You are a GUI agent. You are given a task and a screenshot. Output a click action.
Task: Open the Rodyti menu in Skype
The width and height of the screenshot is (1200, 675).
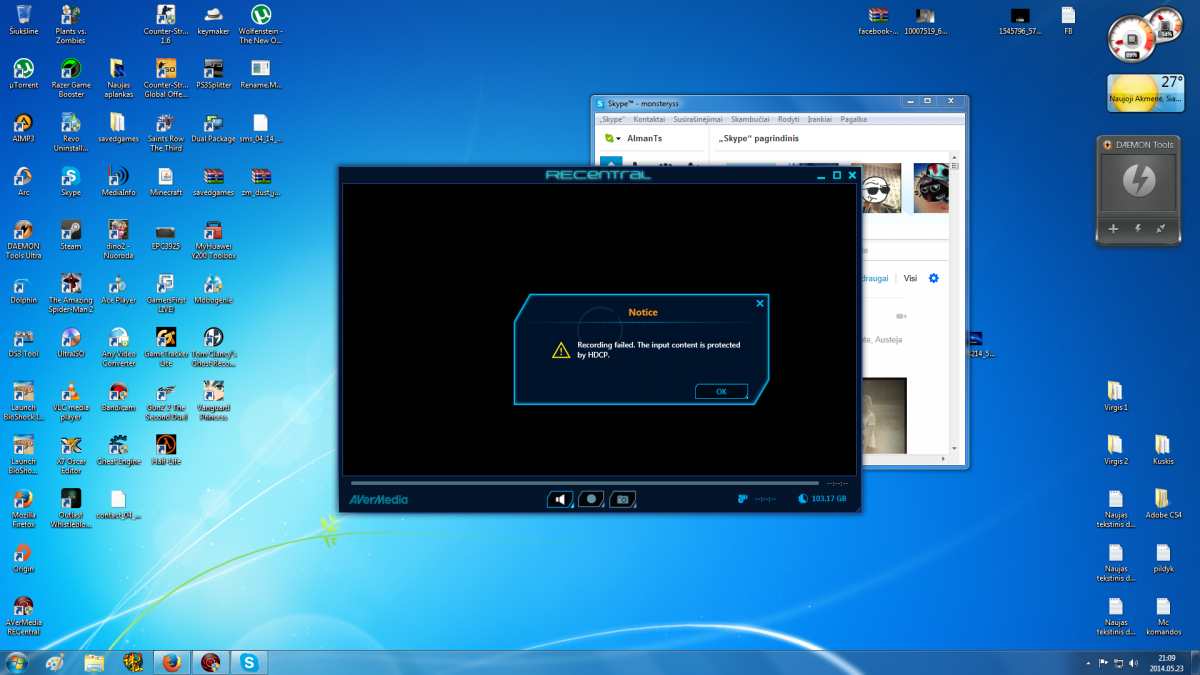click(x=789, y=119)
